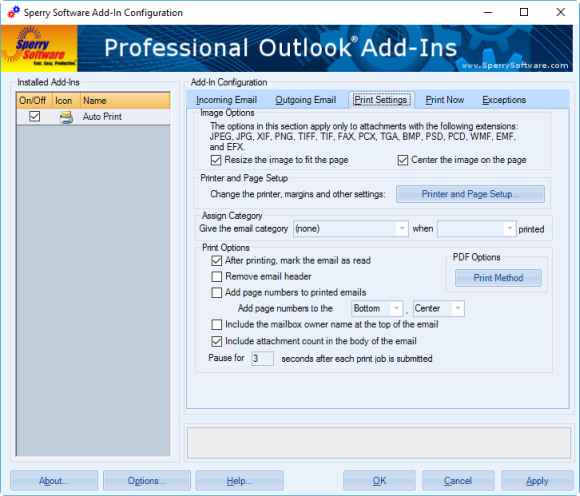Click the Icon column header
Image resolution: width=580 pixels, height=496 pixels.
click(x=66, y=101)
